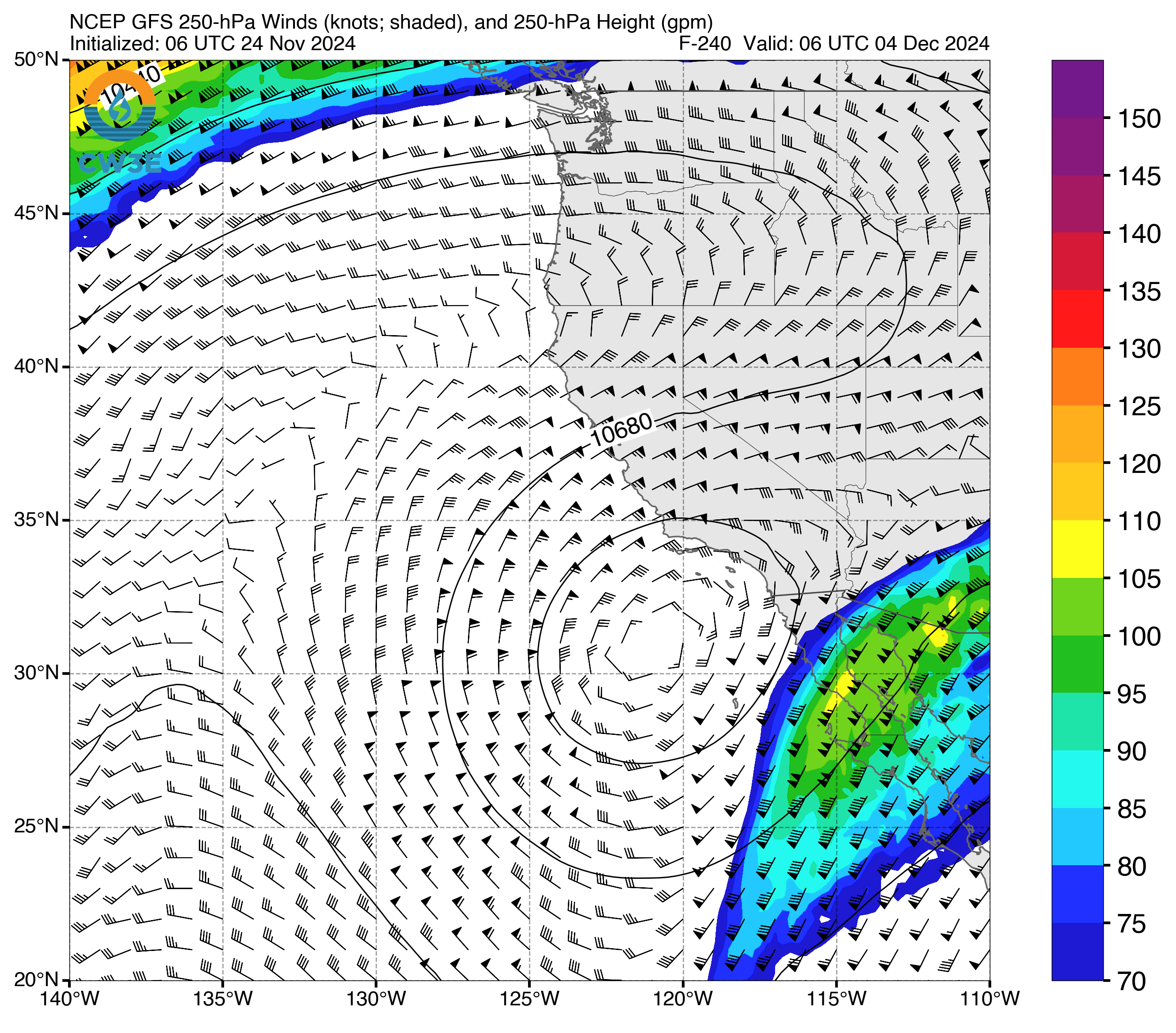Click the colorbar value 95
This screenshot has height=1033, width=1176.
(x=1131, y=694)
